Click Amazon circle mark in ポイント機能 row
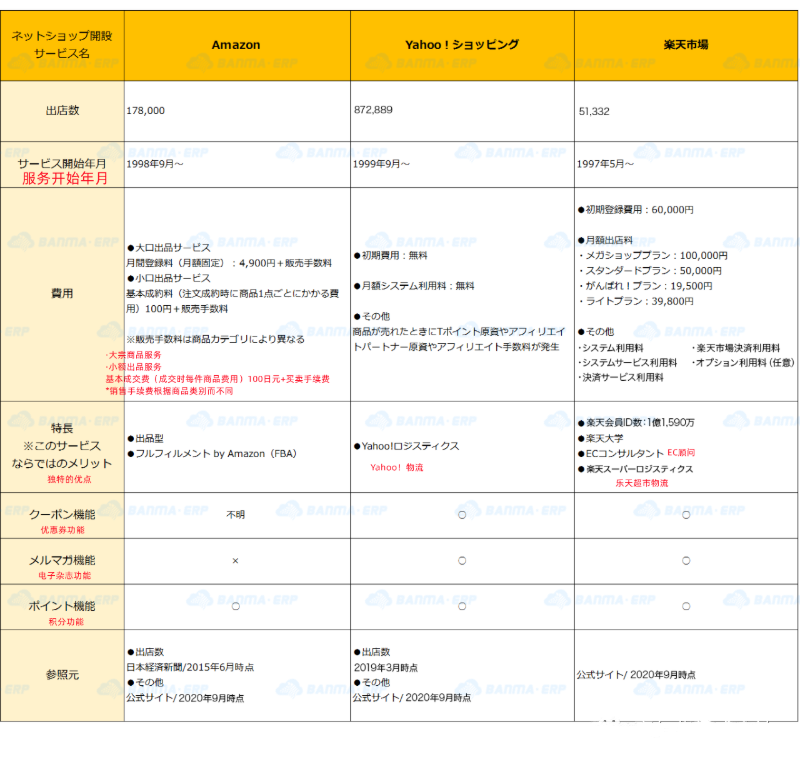This screenshot has width=800, height=766. point(236,606)
